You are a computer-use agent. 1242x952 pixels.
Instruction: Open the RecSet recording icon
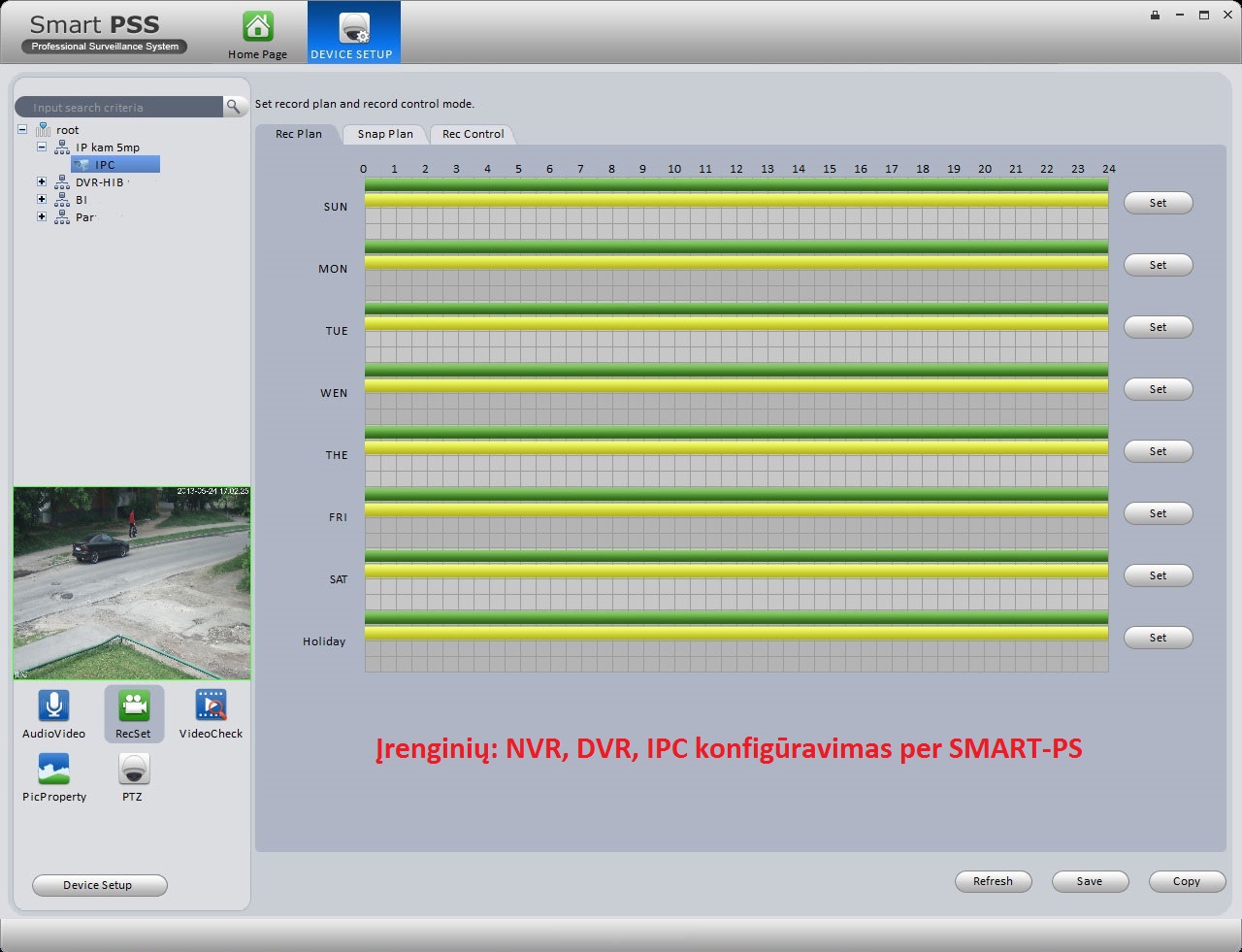coord(133,706)
